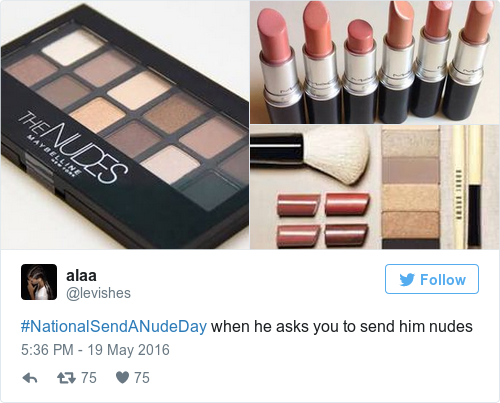
Task: Open the MAC lipsticks photo
Action: click(375, 62)
